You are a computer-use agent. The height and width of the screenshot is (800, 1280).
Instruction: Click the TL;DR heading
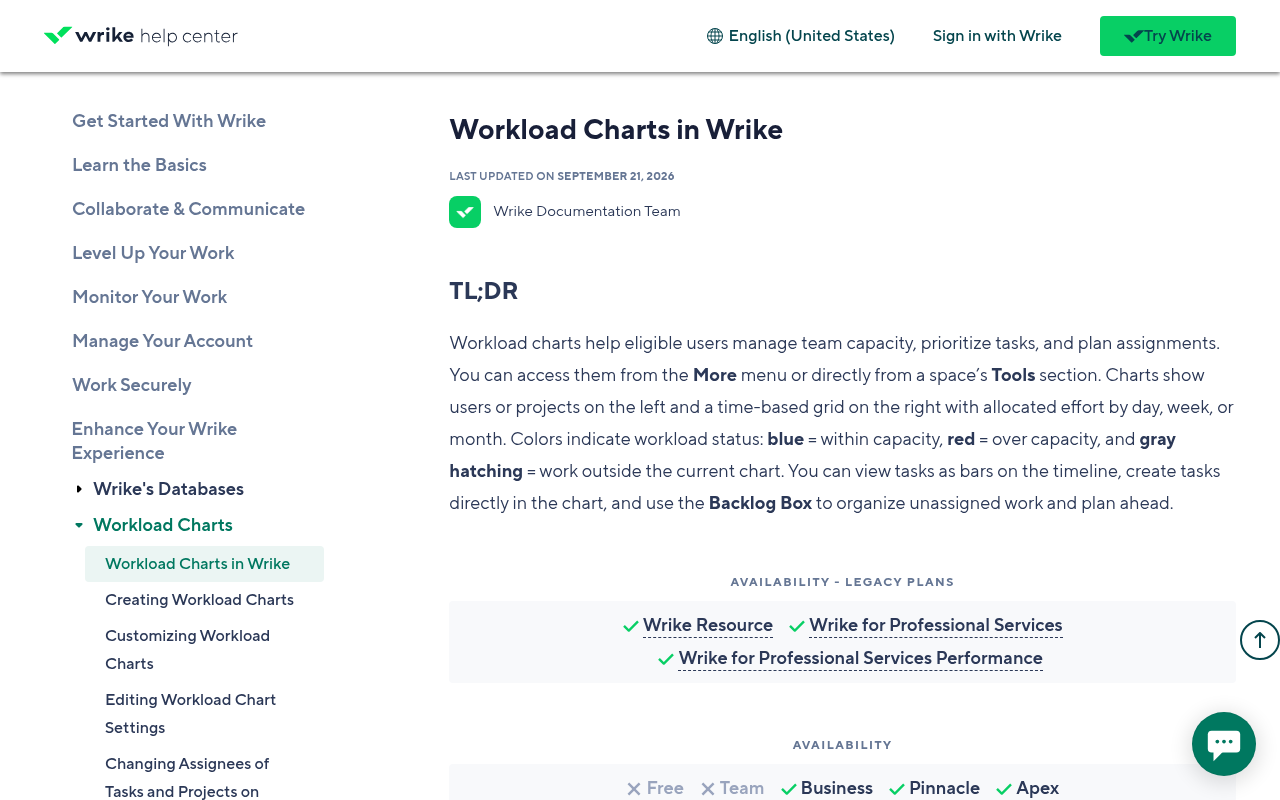(x=484, y=291)
